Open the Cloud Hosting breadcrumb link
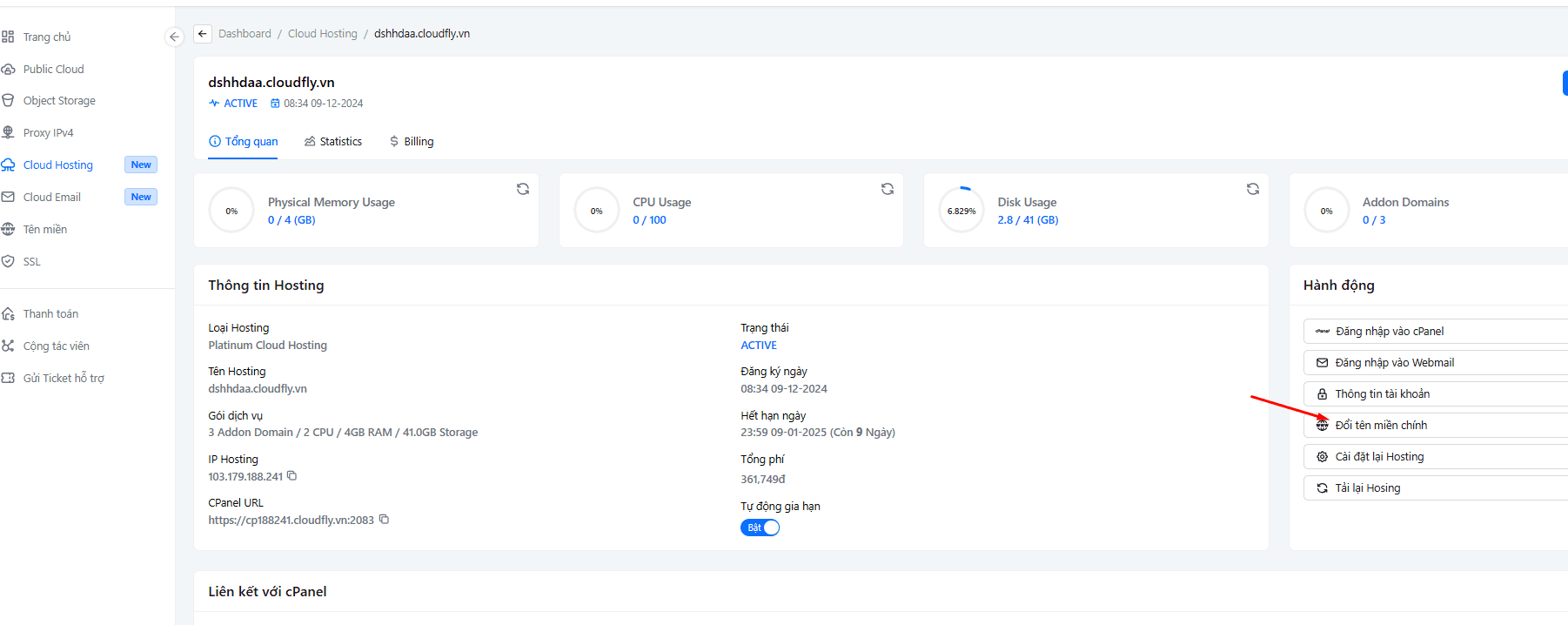 click(x=323, y=34)
